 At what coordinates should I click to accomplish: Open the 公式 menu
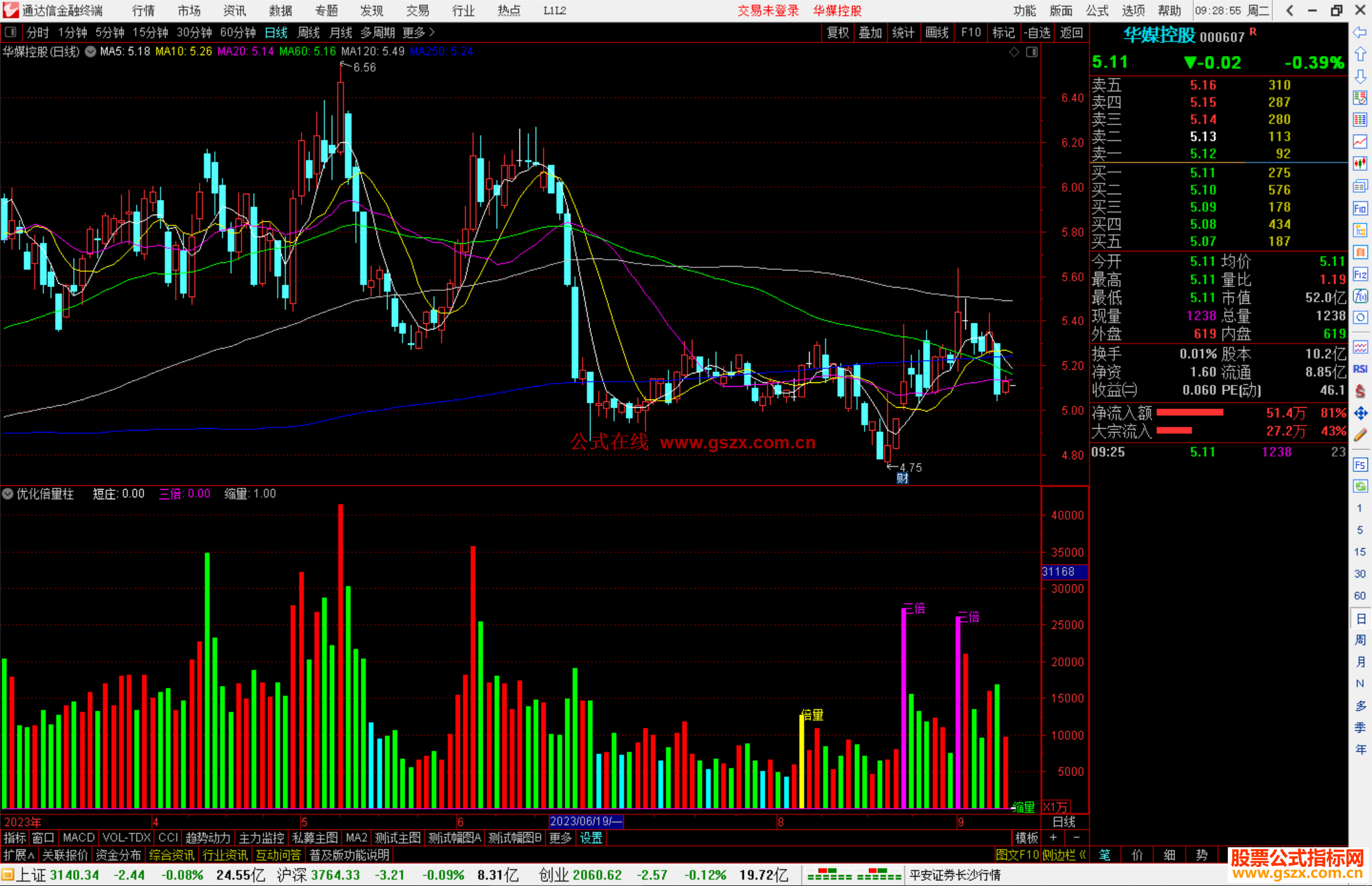(1097, 11)
